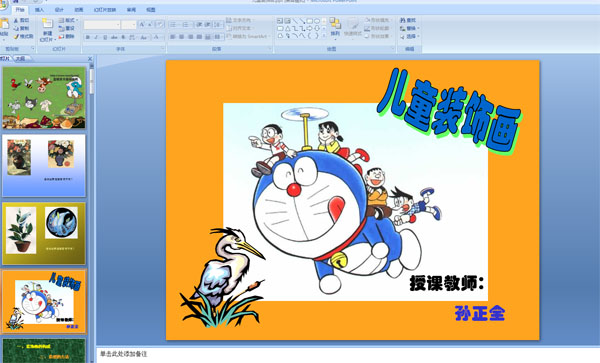This screenshot has width=600, height=363.
Task: Open the font color picker
Action: tap(157, 37)
